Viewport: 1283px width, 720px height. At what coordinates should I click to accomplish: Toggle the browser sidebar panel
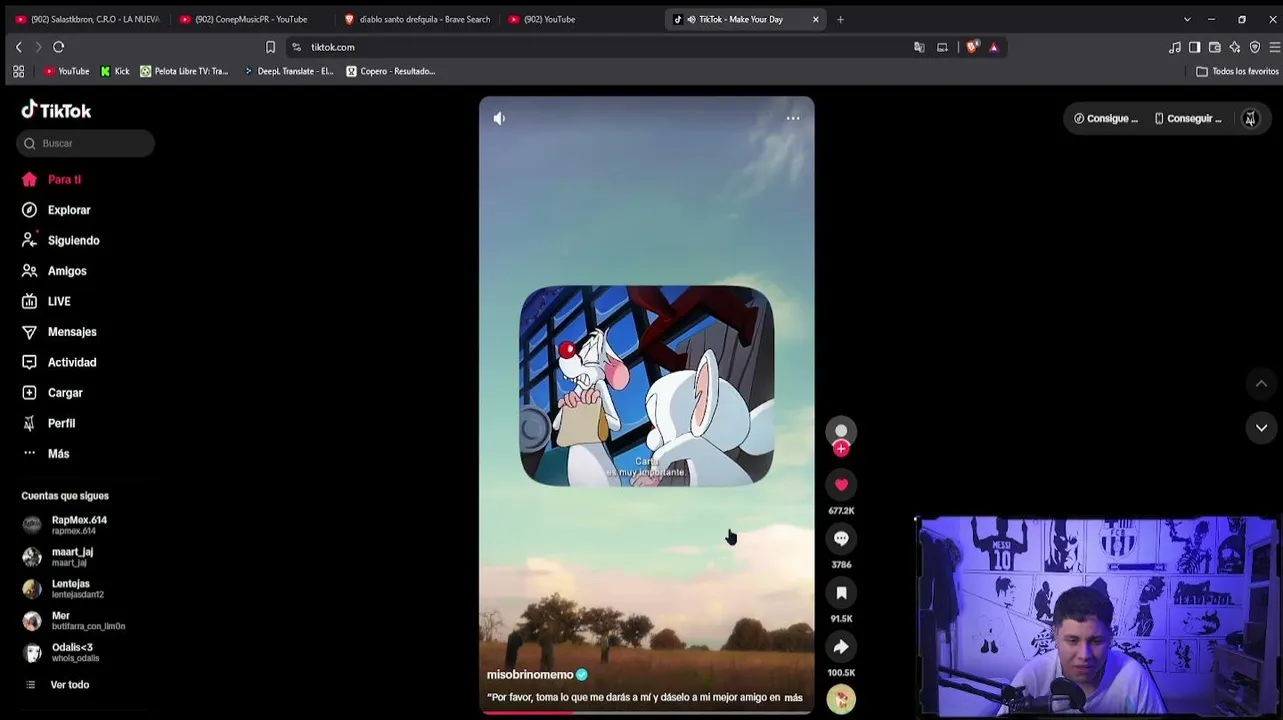pos(1195,47)
